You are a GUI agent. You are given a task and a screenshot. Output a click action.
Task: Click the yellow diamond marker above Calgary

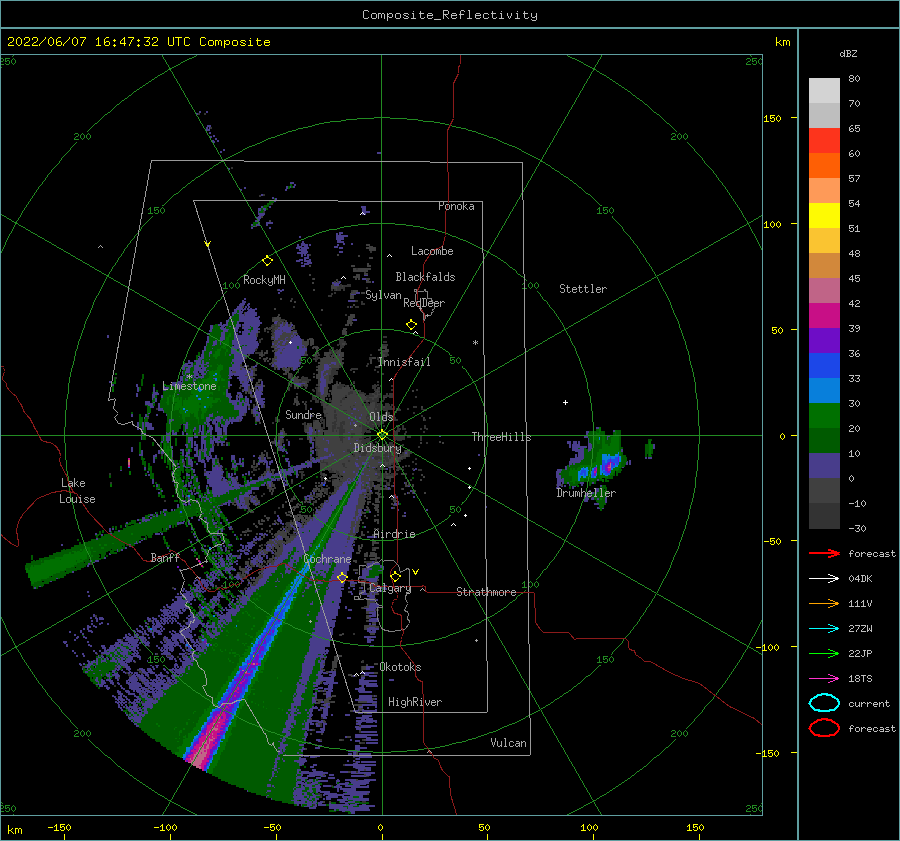(395, 576)
